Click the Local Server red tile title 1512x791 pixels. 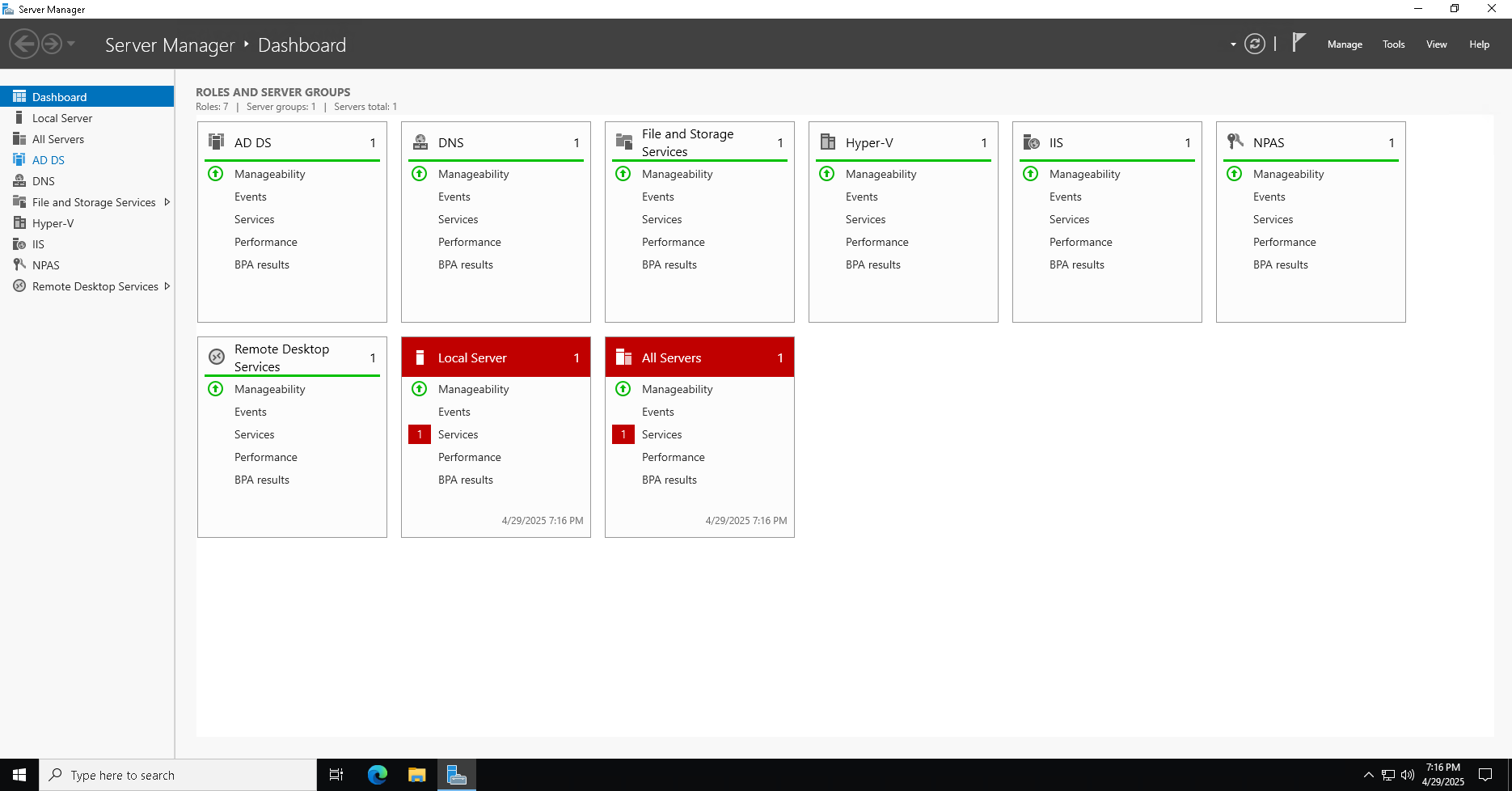pos(472,357)
